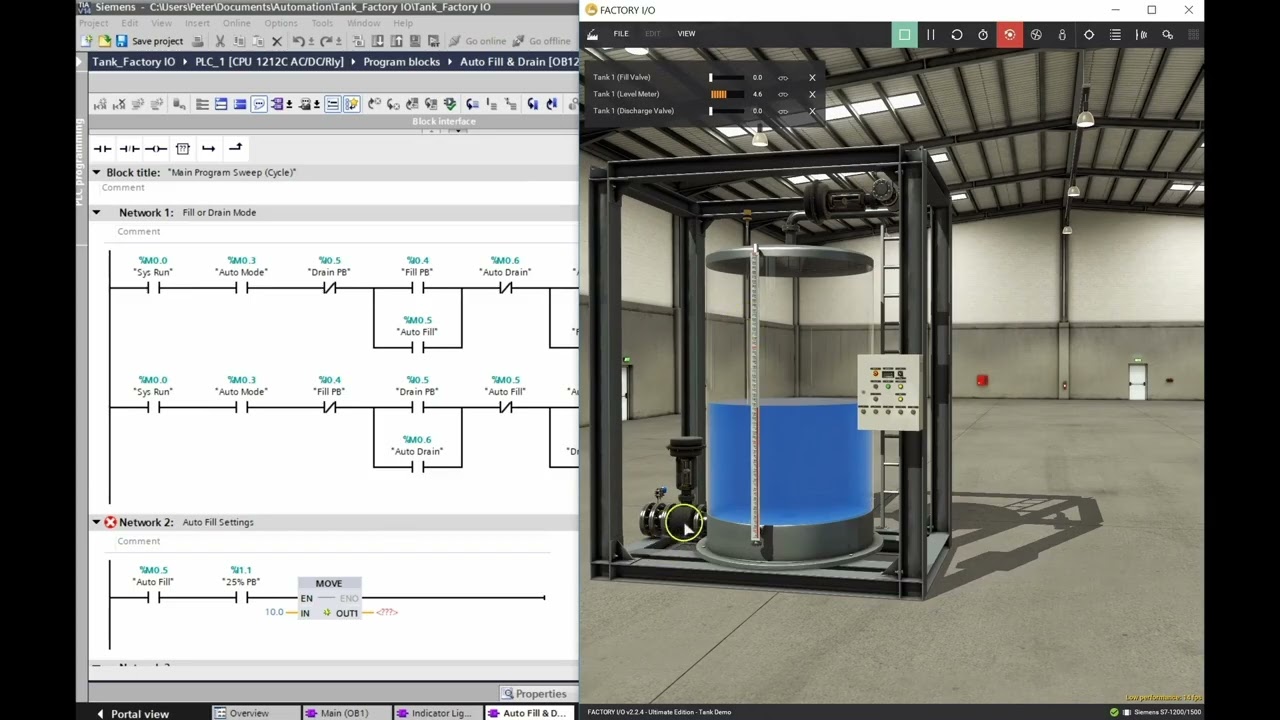Open the Options menu in TIA Portal
Viewport: 1280px width, 720px height.
click(280, 23)
